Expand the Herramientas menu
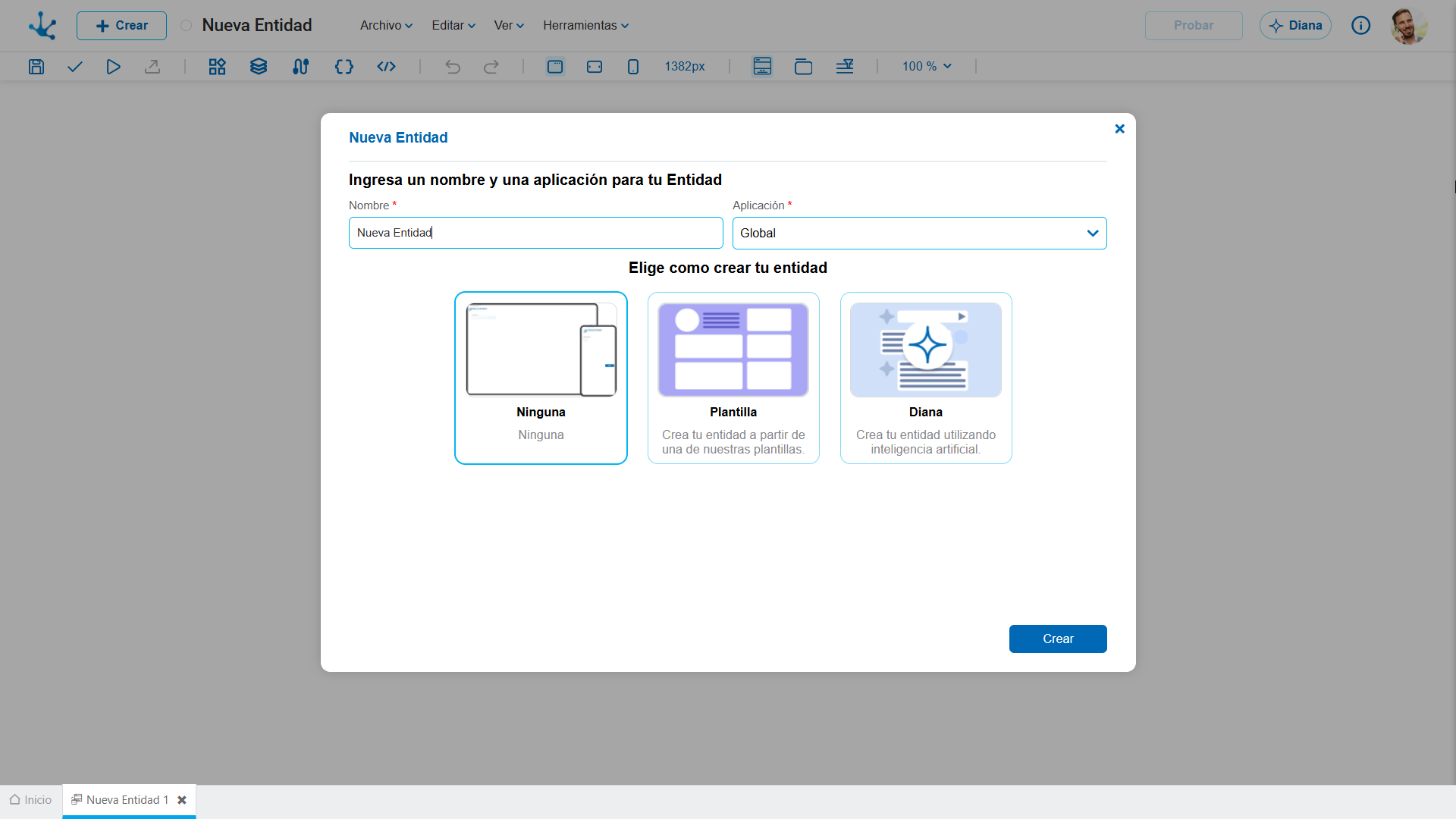Viewport: 1456px width, 819px height. 585,26
